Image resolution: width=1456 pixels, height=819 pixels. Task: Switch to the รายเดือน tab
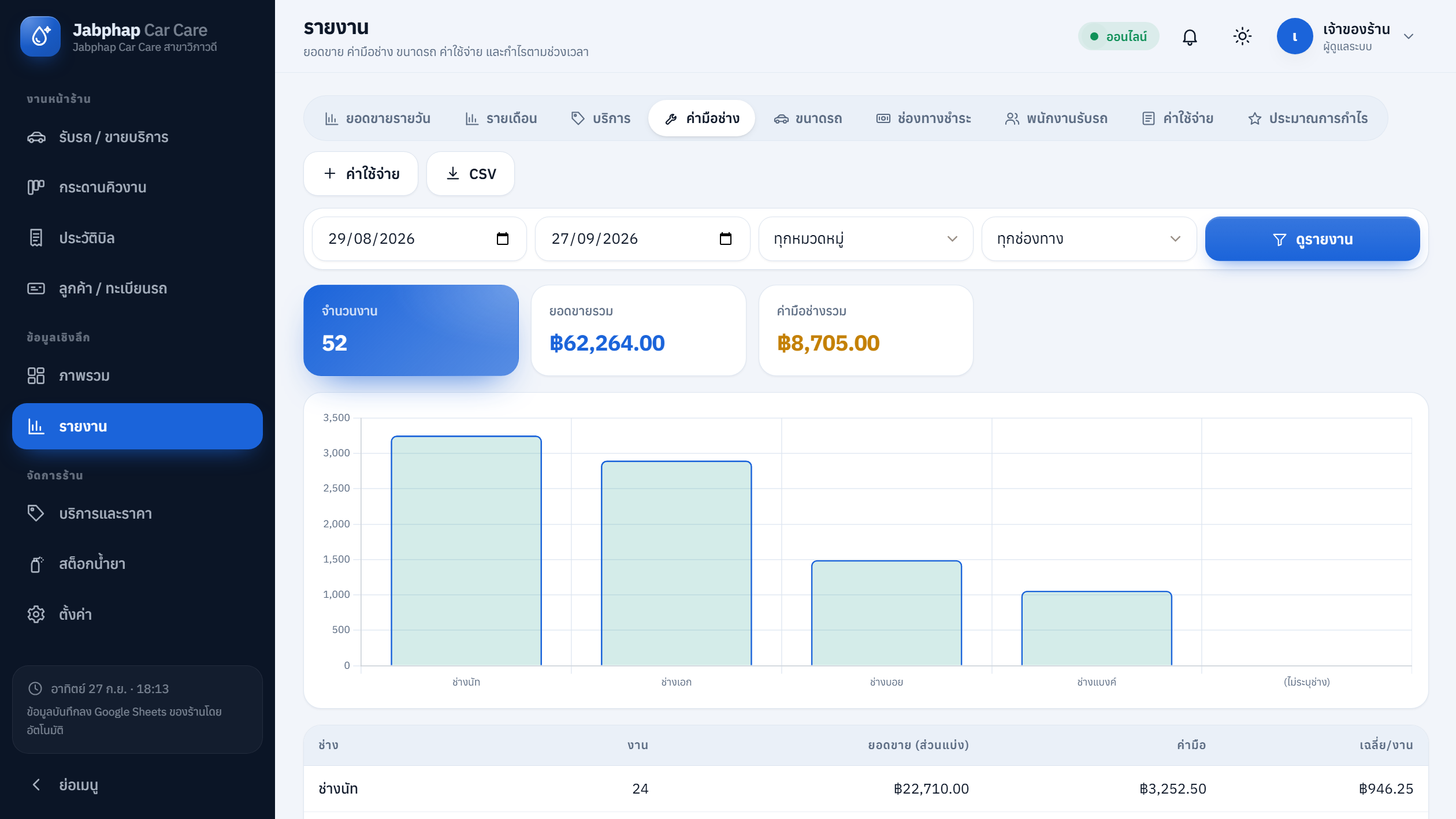click(501, 118)
